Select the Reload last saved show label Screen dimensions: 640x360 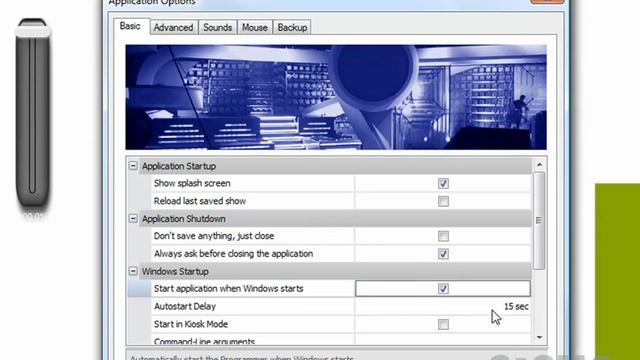(x=200, y=201)
